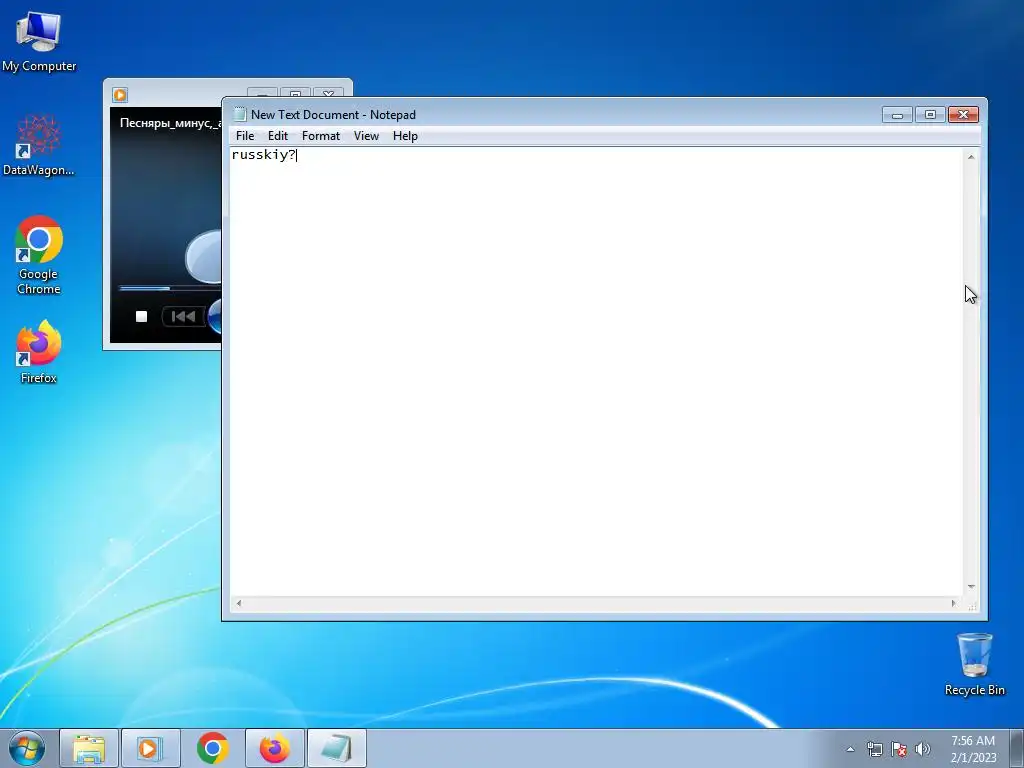Open the clock showing 7:56 AM
This screenshot has height=768, width=1024.
tap(973, 749)
